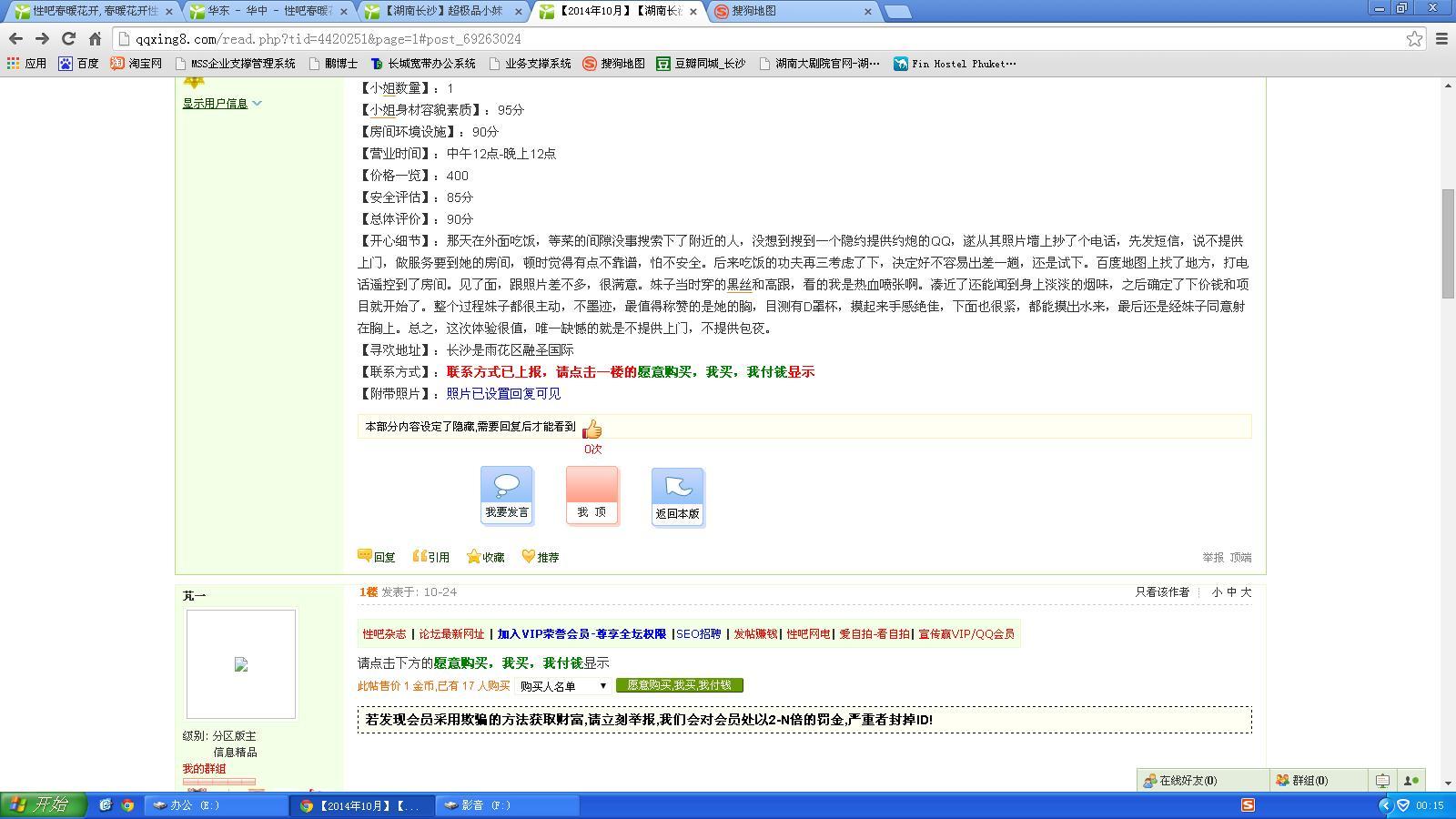Click the thumbs-up icon above 0次

tap(593, 426)
